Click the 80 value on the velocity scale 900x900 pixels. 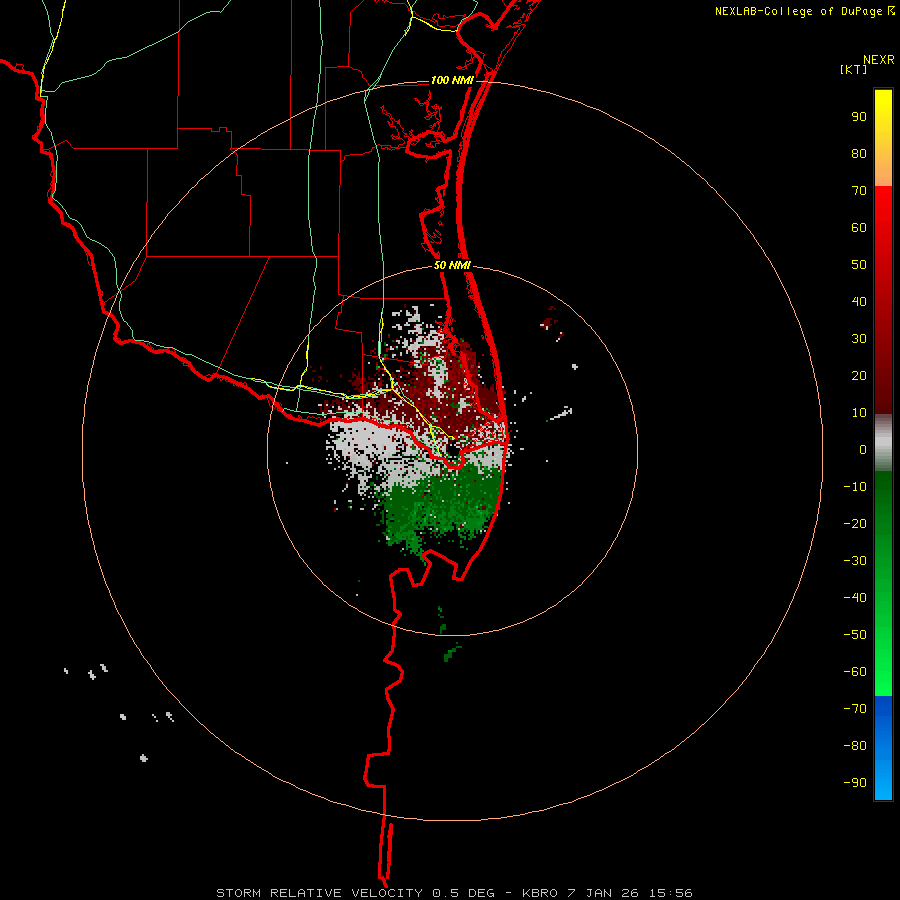[859, 153]
